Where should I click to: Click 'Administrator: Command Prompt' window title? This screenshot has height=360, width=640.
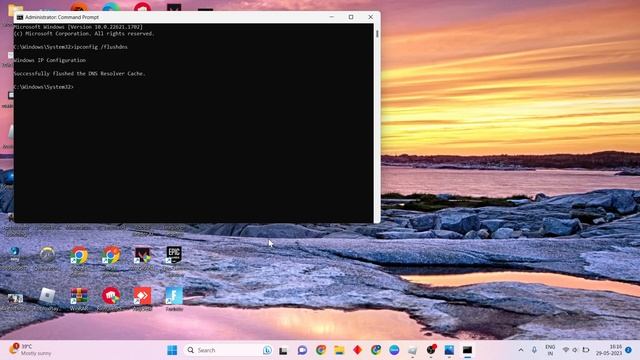click(x=62, y=17)
